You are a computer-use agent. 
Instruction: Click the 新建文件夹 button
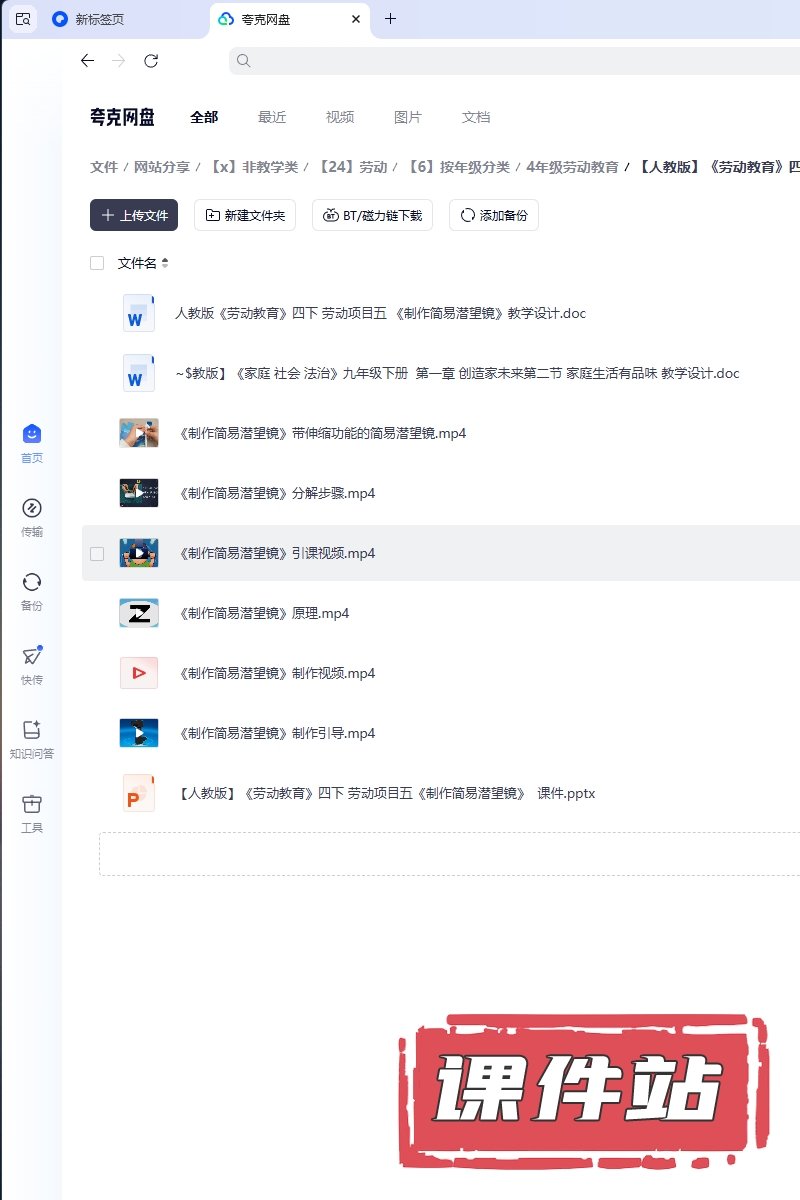tap(245, 215)
